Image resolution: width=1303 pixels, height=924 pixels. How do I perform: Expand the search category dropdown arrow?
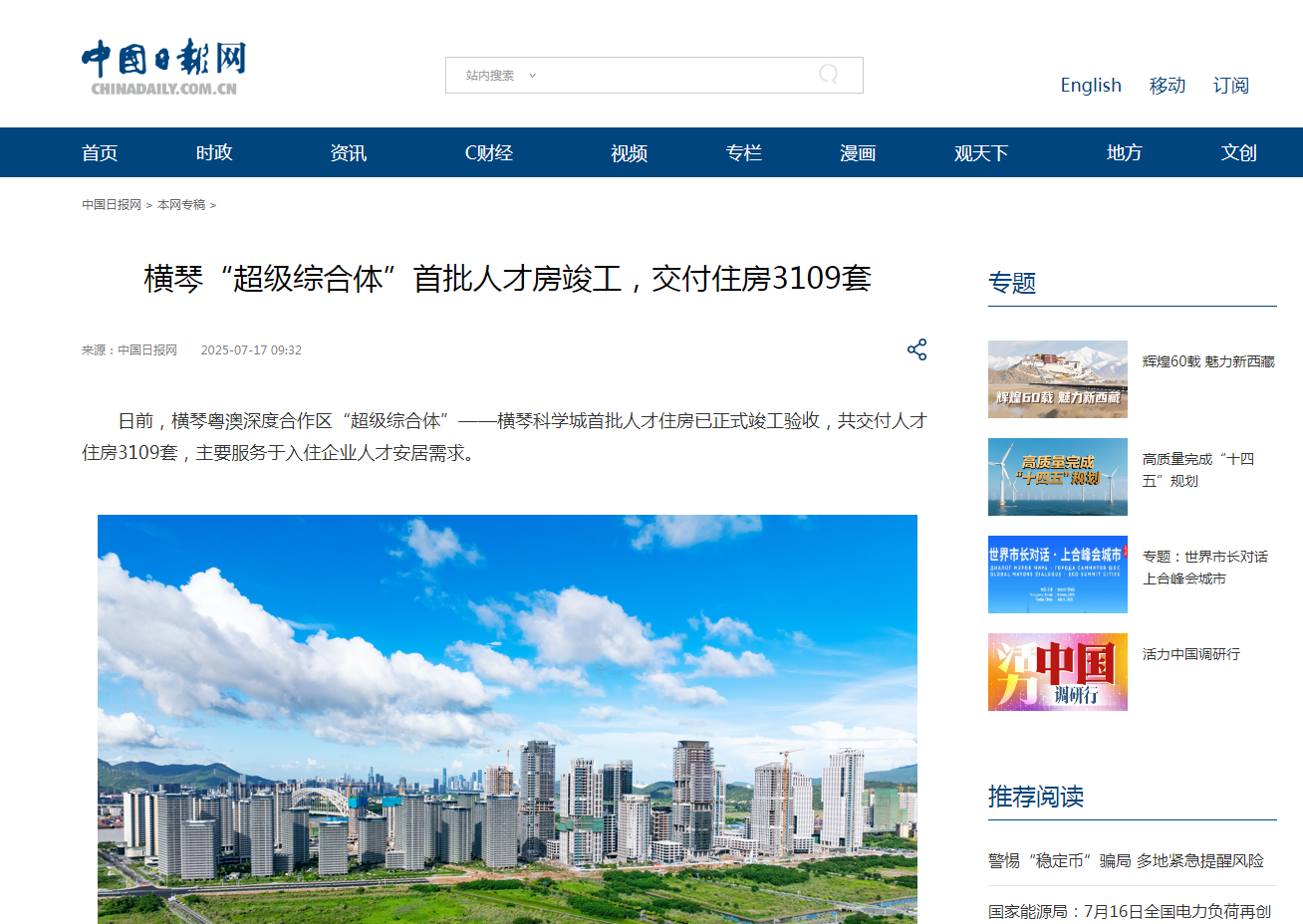tap(533, 75)
